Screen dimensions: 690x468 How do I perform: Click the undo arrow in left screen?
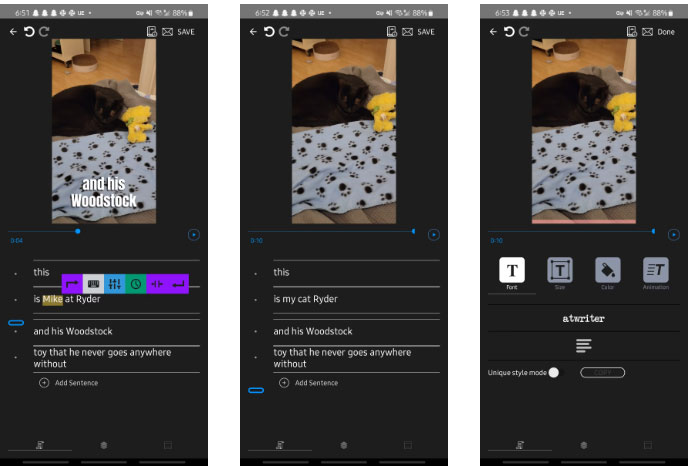tap(29, 32)
